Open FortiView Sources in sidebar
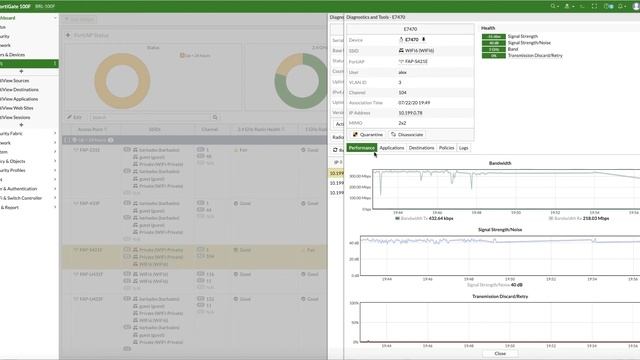Viewport: 640px width, 360px height. pos(29,81)
